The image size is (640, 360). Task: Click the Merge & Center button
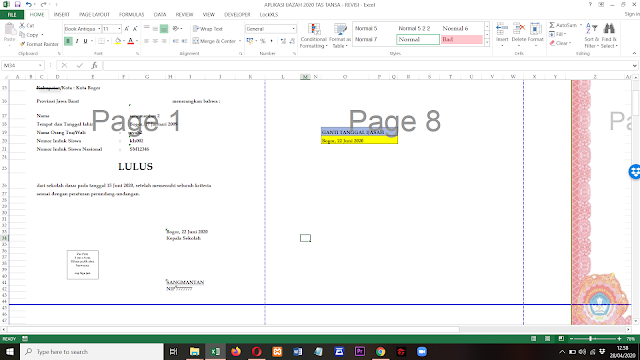[214, 41]
